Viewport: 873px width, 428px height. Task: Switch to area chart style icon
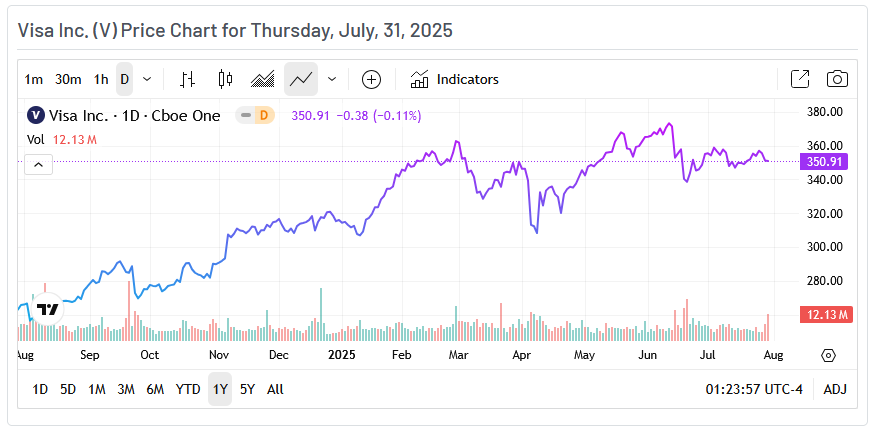(x=262, y=79)
